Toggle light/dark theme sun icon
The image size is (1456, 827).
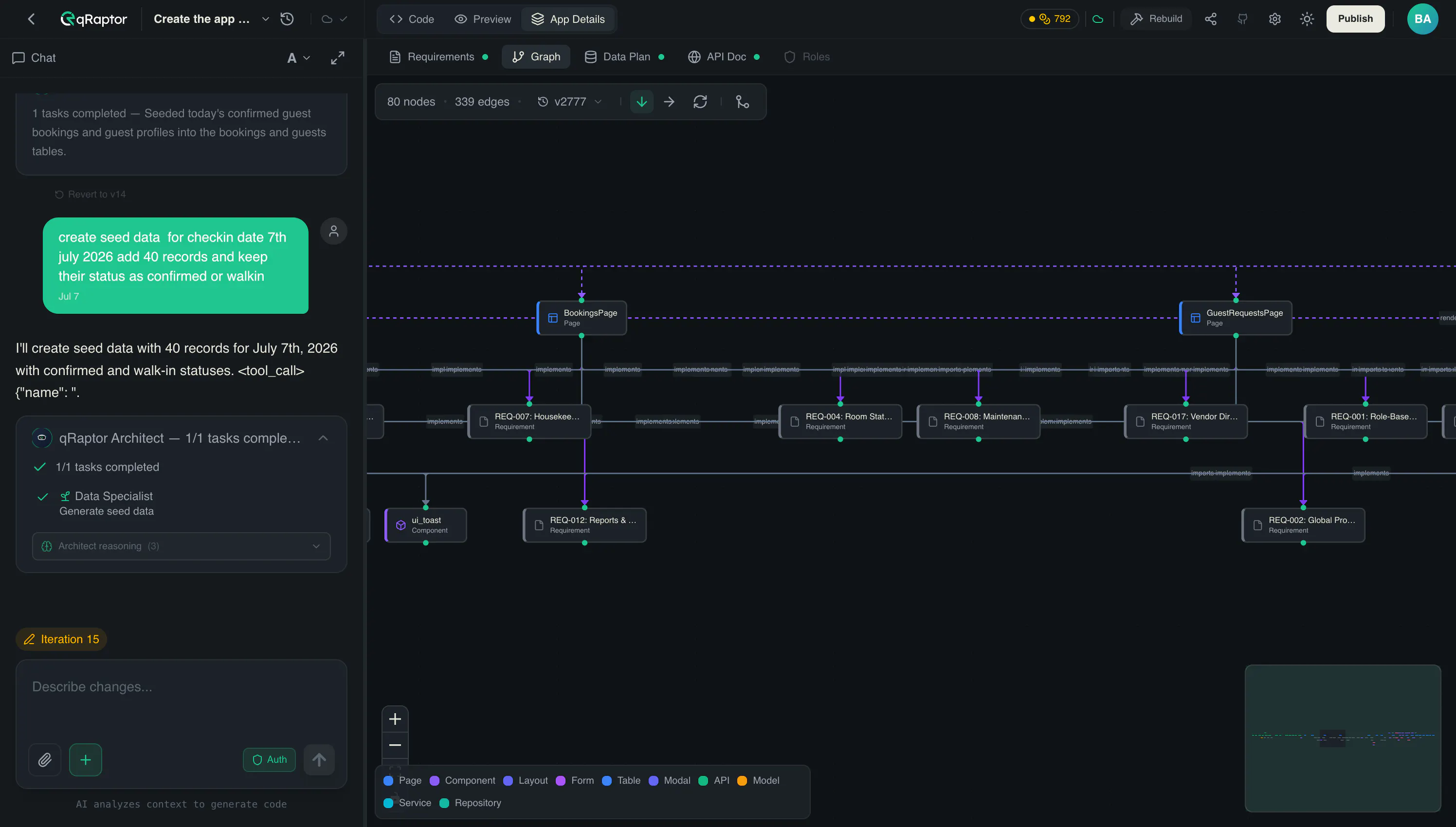tap(1307, 19)
